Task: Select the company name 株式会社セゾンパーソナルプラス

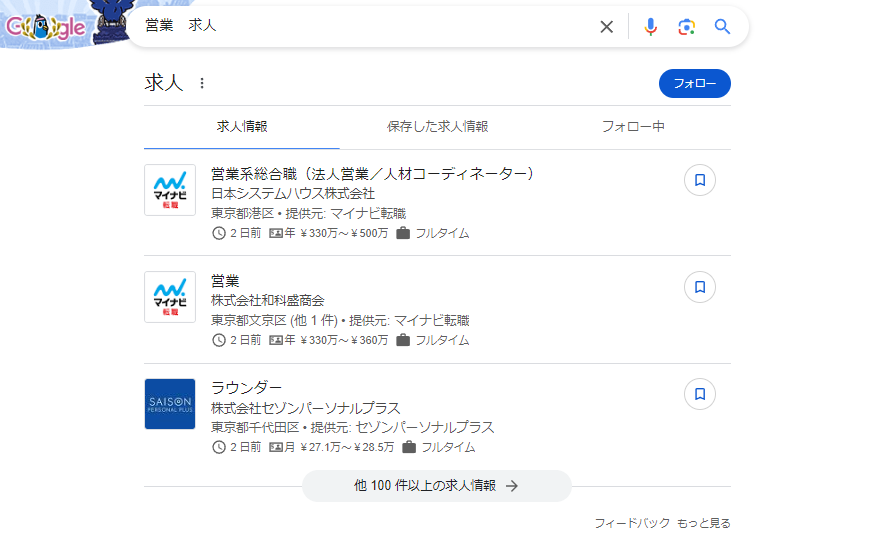Action: (x=305, y=408)
